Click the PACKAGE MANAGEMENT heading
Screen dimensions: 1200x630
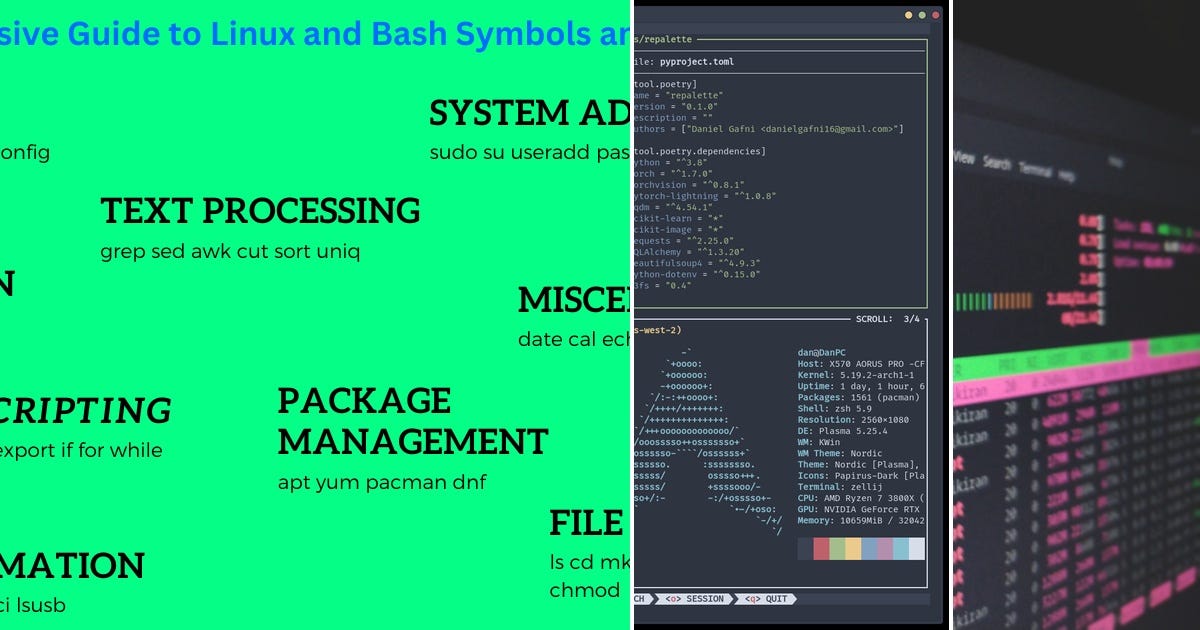click(x=412, y=421)
